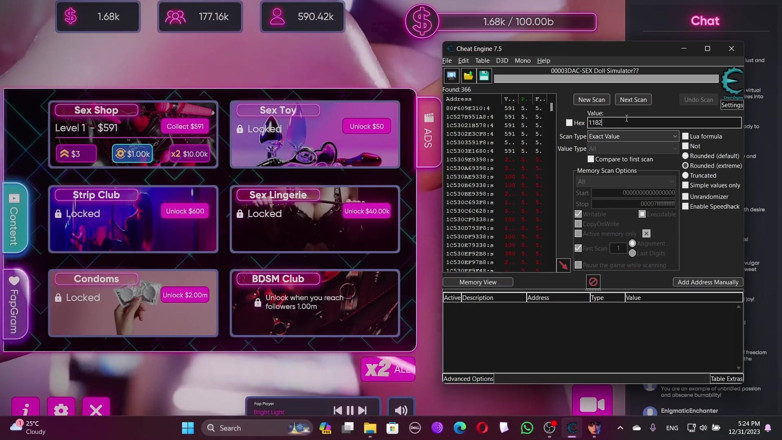The image size is (782, 440).
Task: Open Opera browser from the taskbar
Action: [482, 428]
